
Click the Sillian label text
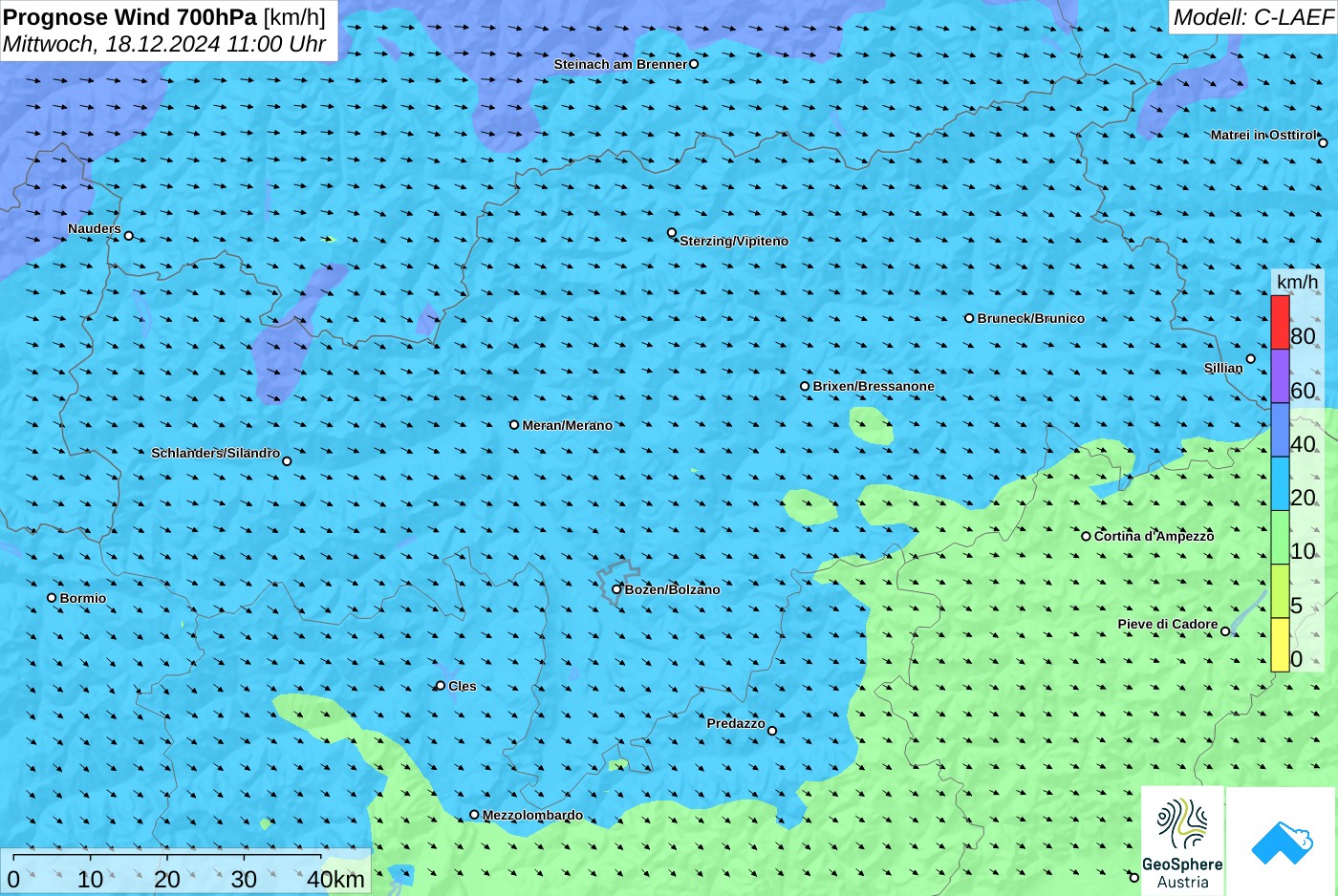tap(1223, 368)
